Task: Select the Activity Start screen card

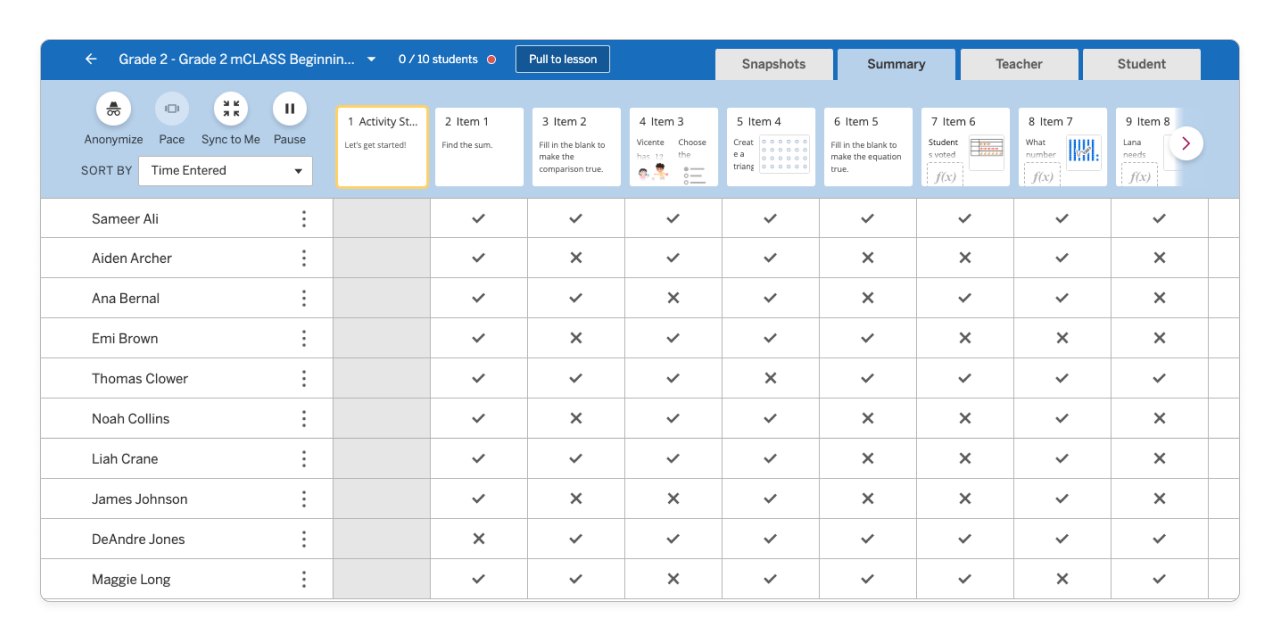Action: pyautogui.click(x=382, y=147)
